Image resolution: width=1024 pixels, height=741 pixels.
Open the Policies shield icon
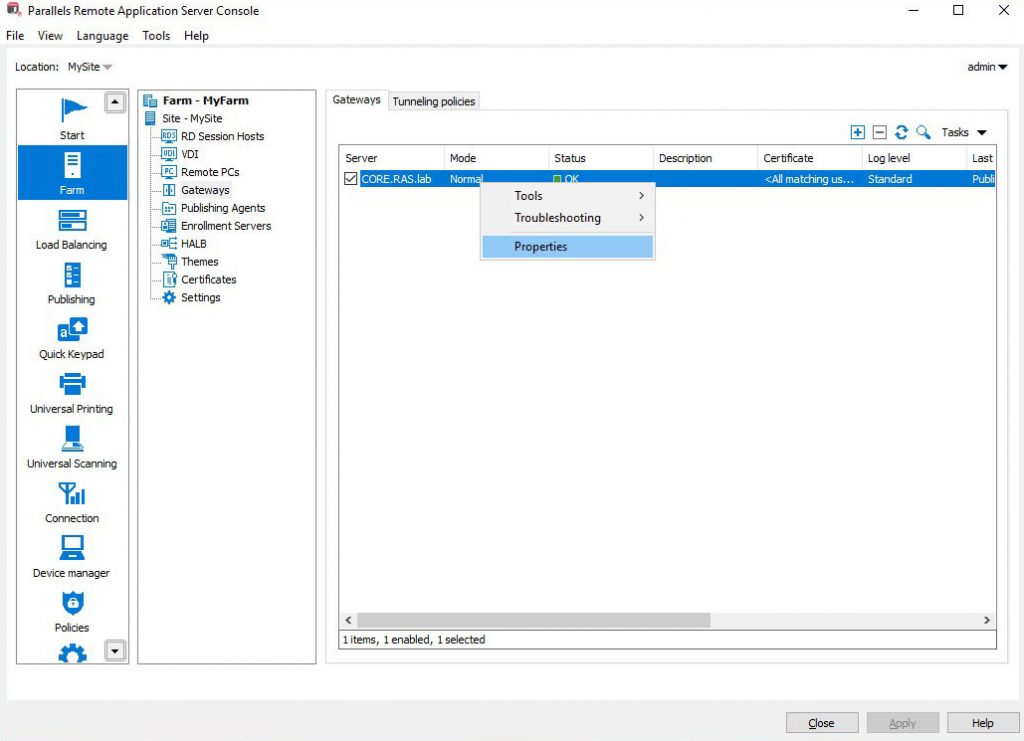click(72, 603)
